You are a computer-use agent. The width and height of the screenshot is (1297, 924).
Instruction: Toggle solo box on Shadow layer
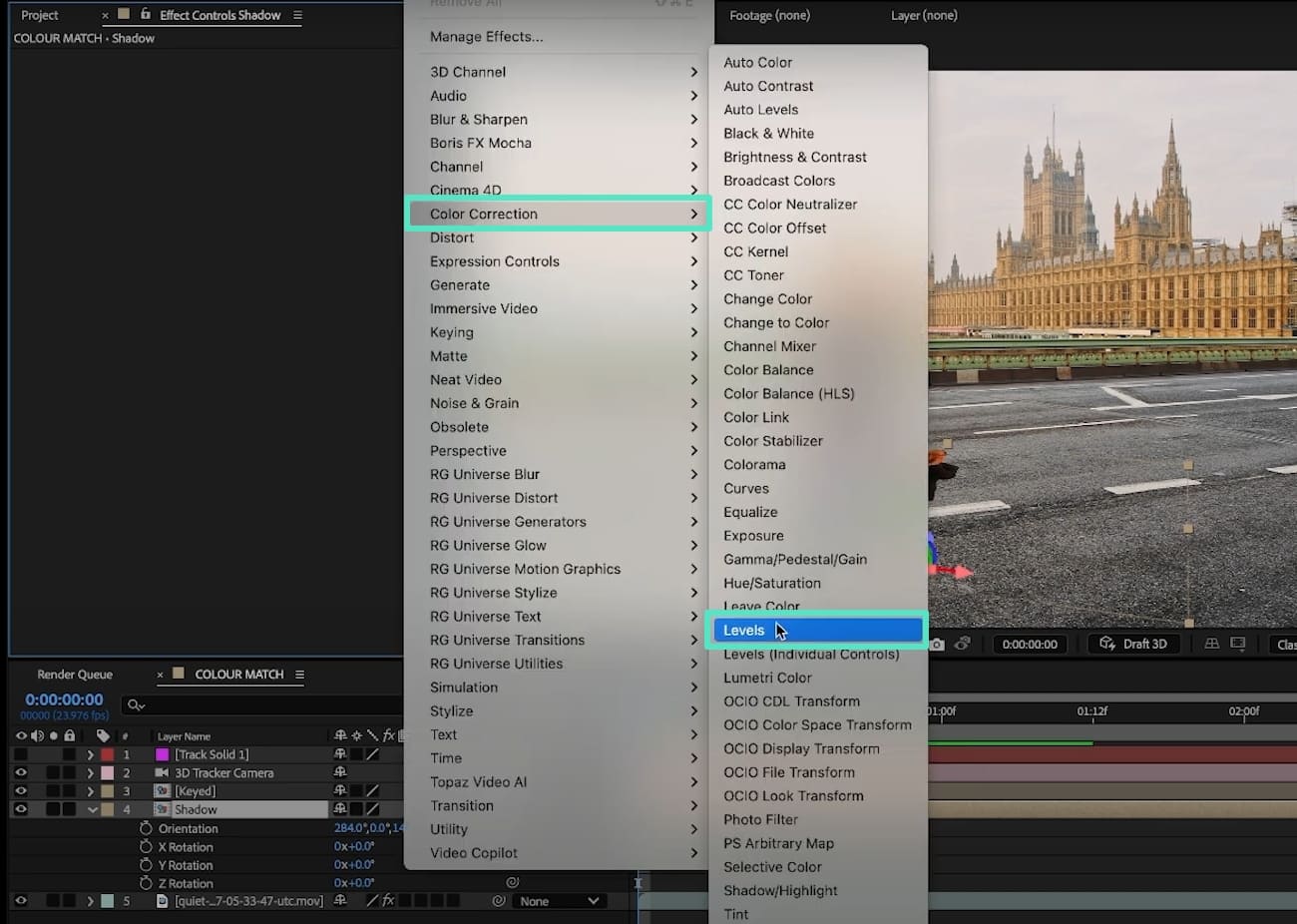click(53, 809)
